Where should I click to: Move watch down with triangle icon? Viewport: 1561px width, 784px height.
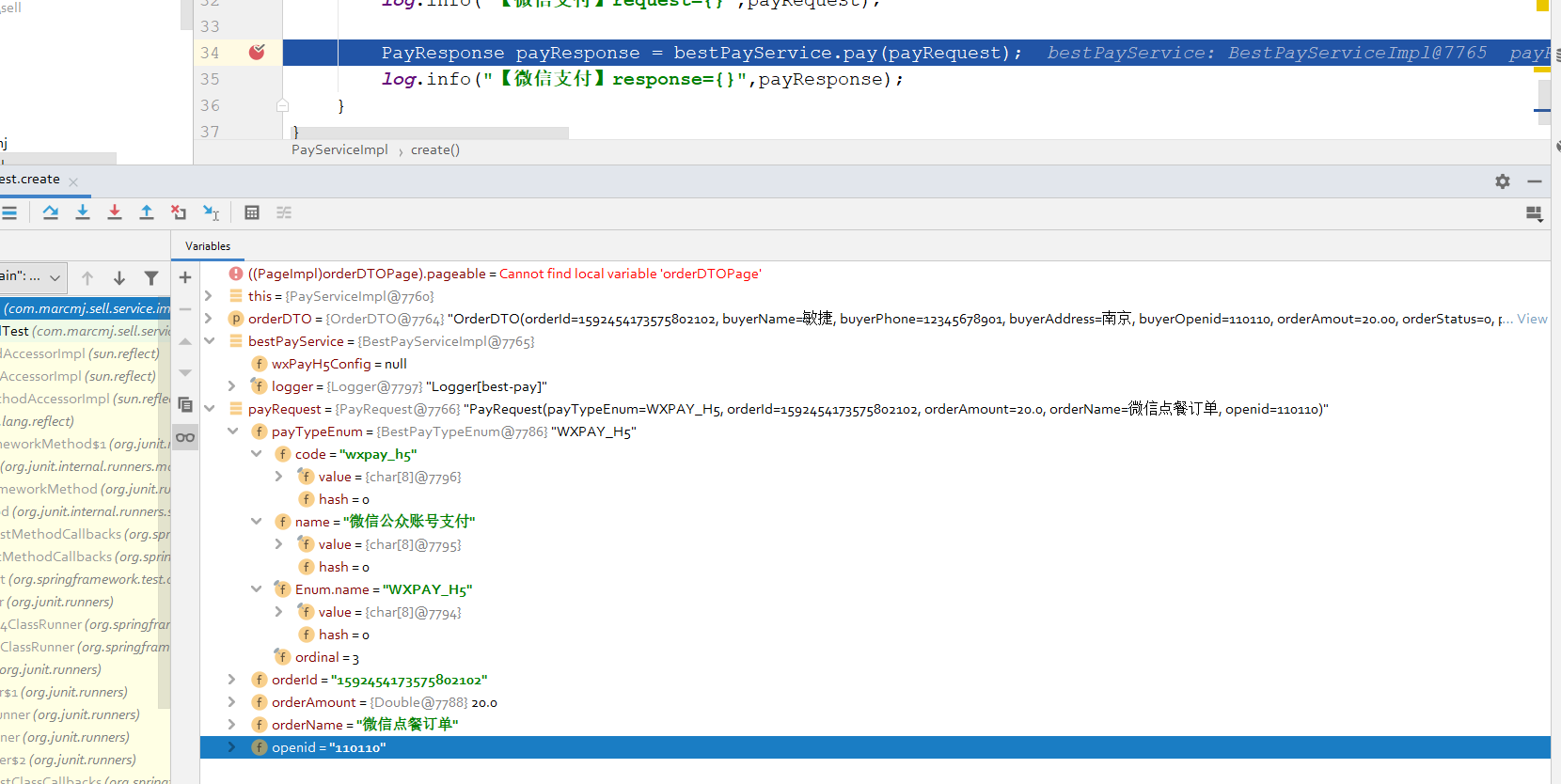pos(185,373)
